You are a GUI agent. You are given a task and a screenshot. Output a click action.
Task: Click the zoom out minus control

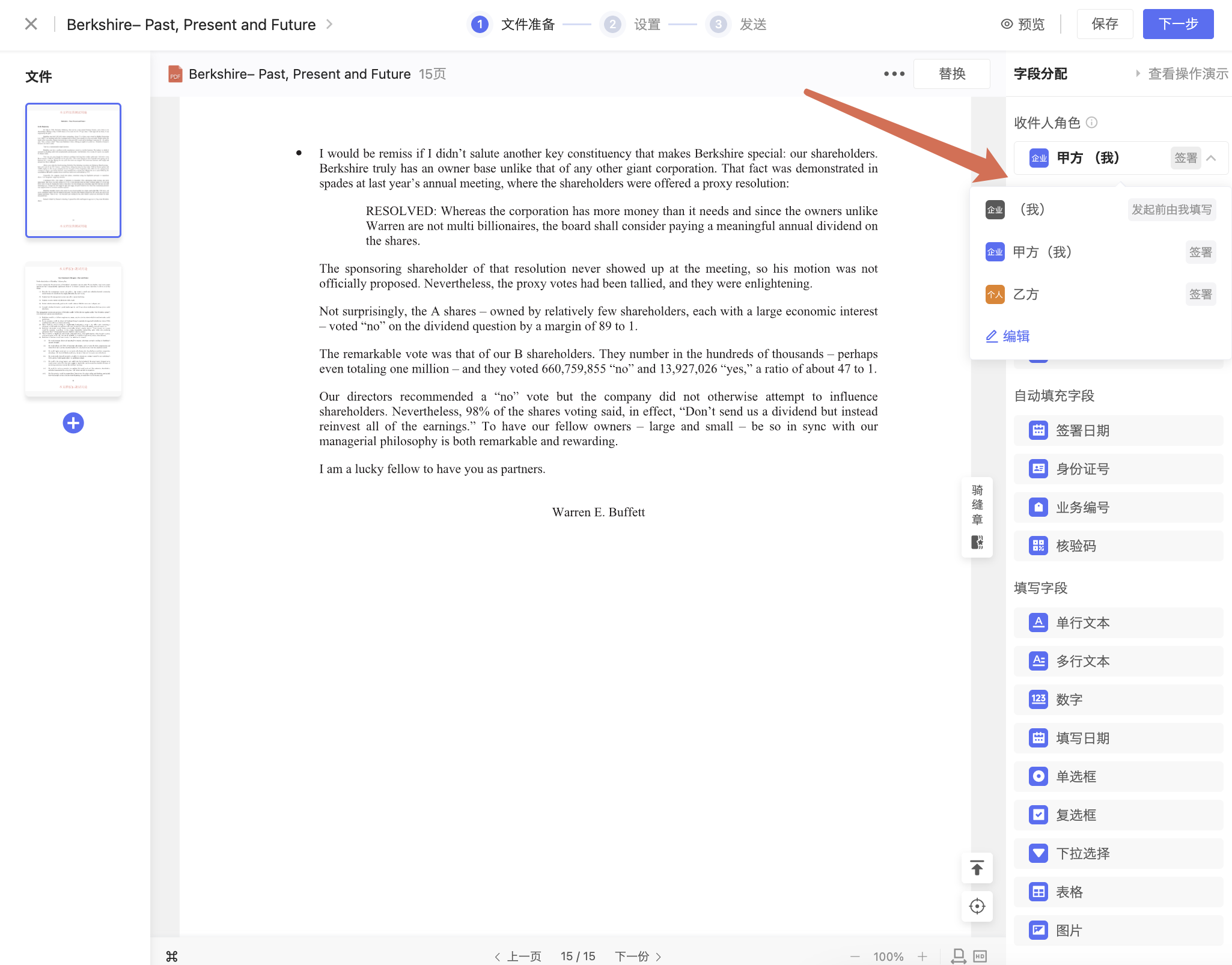(x=855, y=956)
